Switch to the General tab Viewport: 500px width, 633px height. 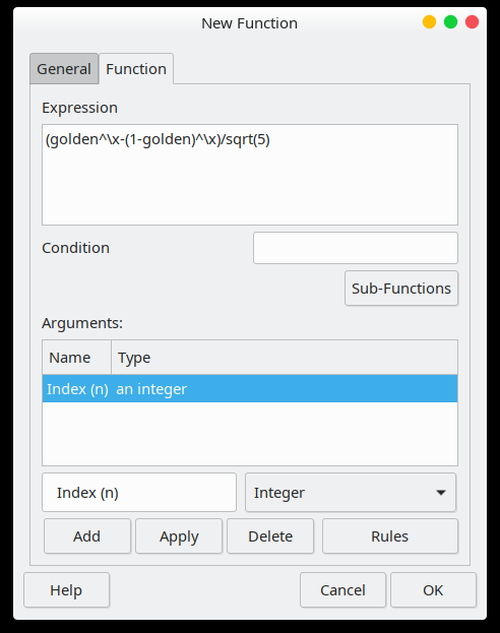pos(64,69)
